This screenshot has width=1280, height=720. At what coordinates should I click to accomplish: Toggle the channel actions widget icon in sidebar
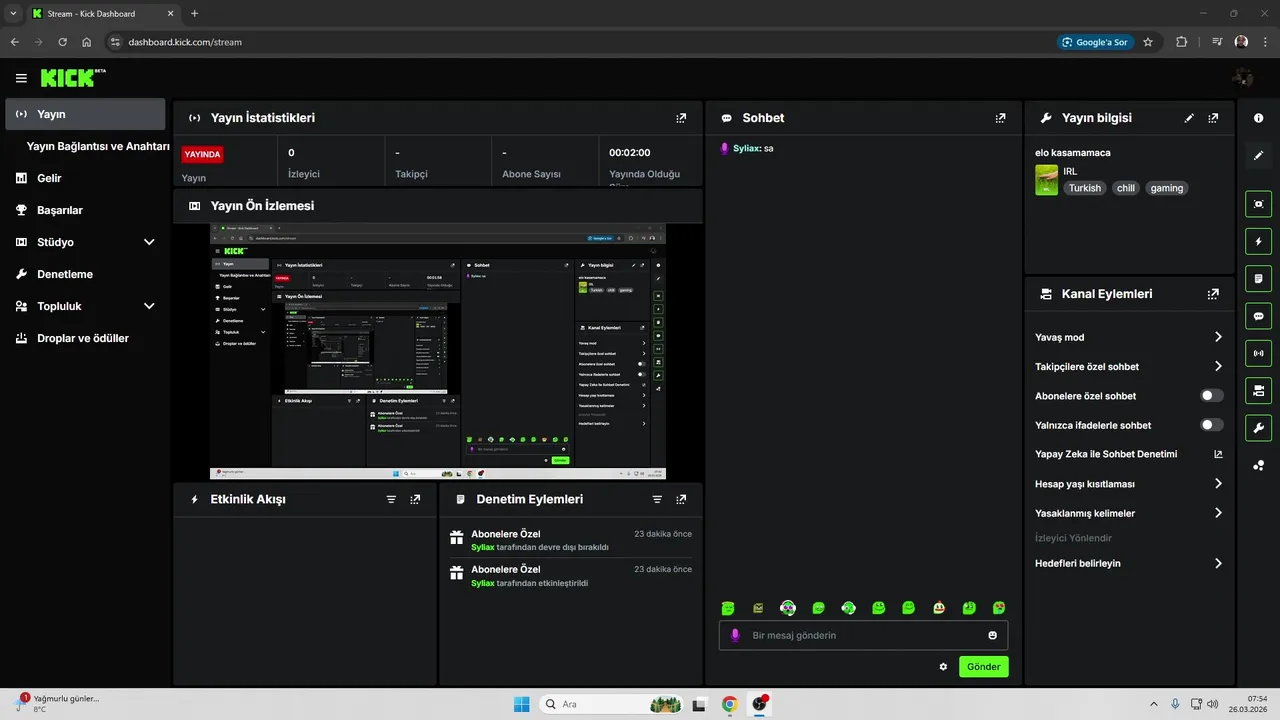pyautogui.click(x=1258, y=390)
